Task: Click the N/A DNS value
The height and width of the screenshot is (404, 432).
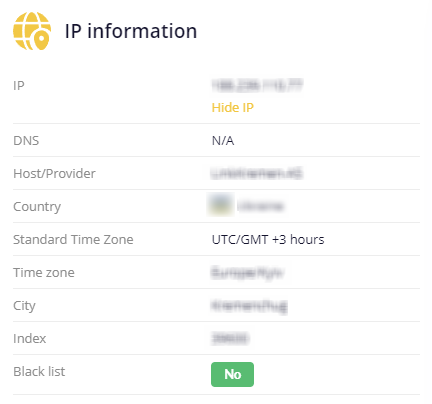Action: pyautogui.click(x=223, y=141)
